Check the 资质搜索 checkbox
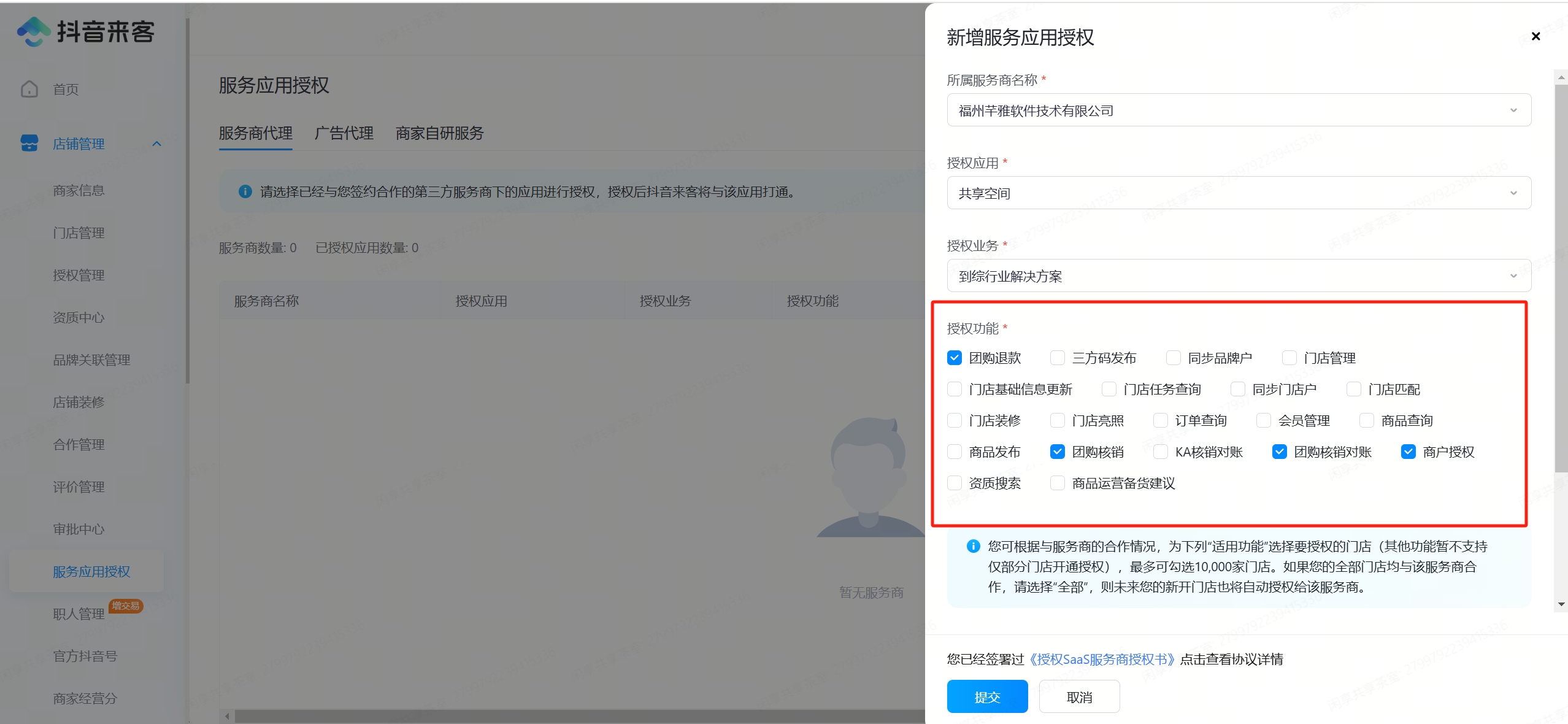This screenshot has height=724, width=1568. tap(955, 483)
